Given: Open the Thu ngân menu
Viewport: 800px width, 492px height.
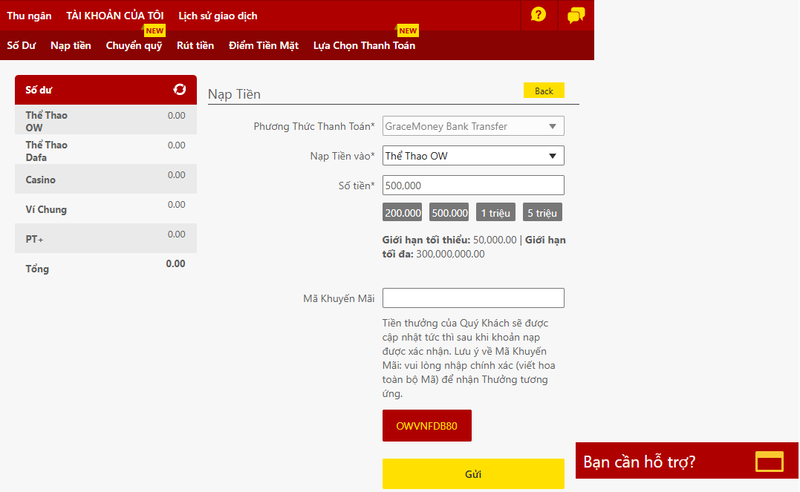Looking at the screenshot, I should [29, 15].
